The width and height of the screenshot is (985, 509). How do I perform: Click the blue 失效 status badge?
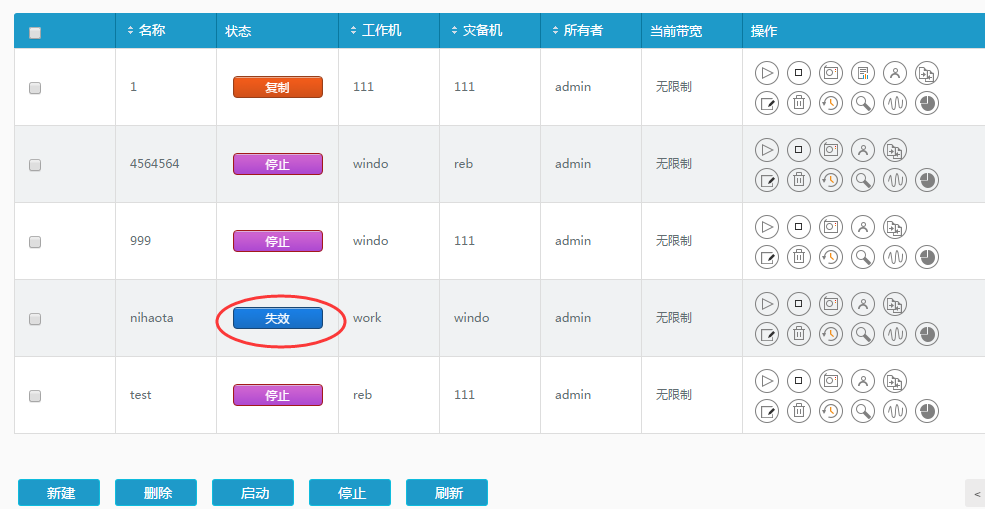point(277,318)
